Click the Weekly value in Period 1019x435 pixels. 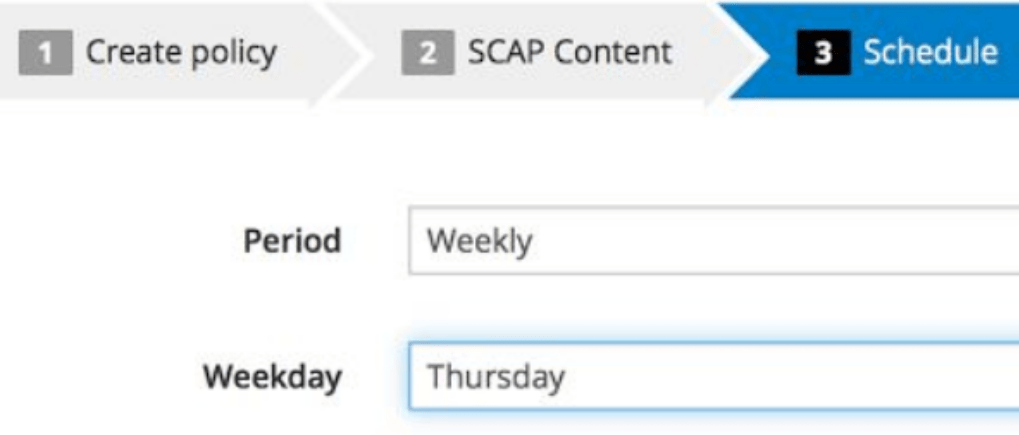(x=479, y=241)
